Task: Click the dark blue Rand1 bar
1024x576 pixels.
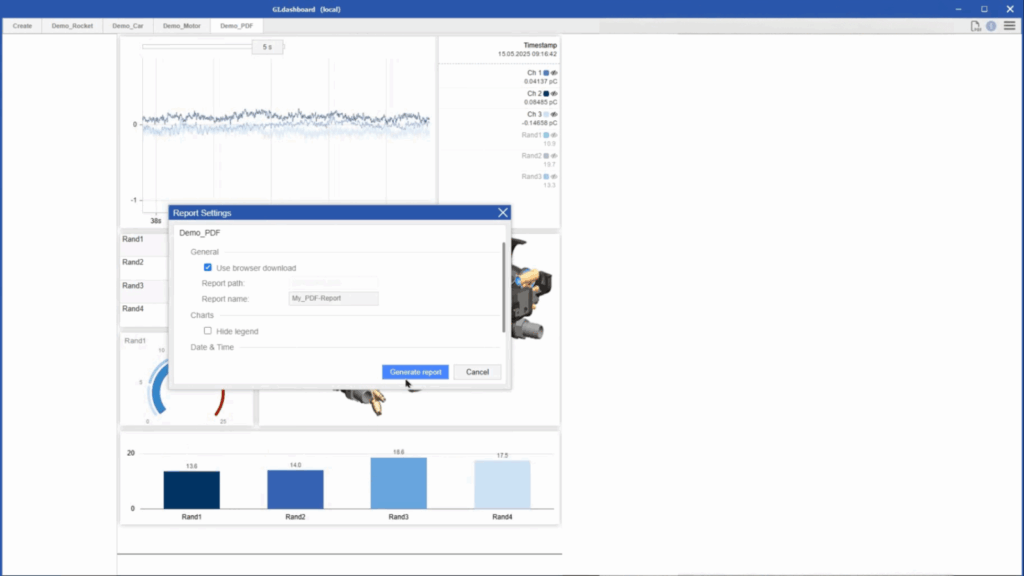Action: tap(191, 490)
